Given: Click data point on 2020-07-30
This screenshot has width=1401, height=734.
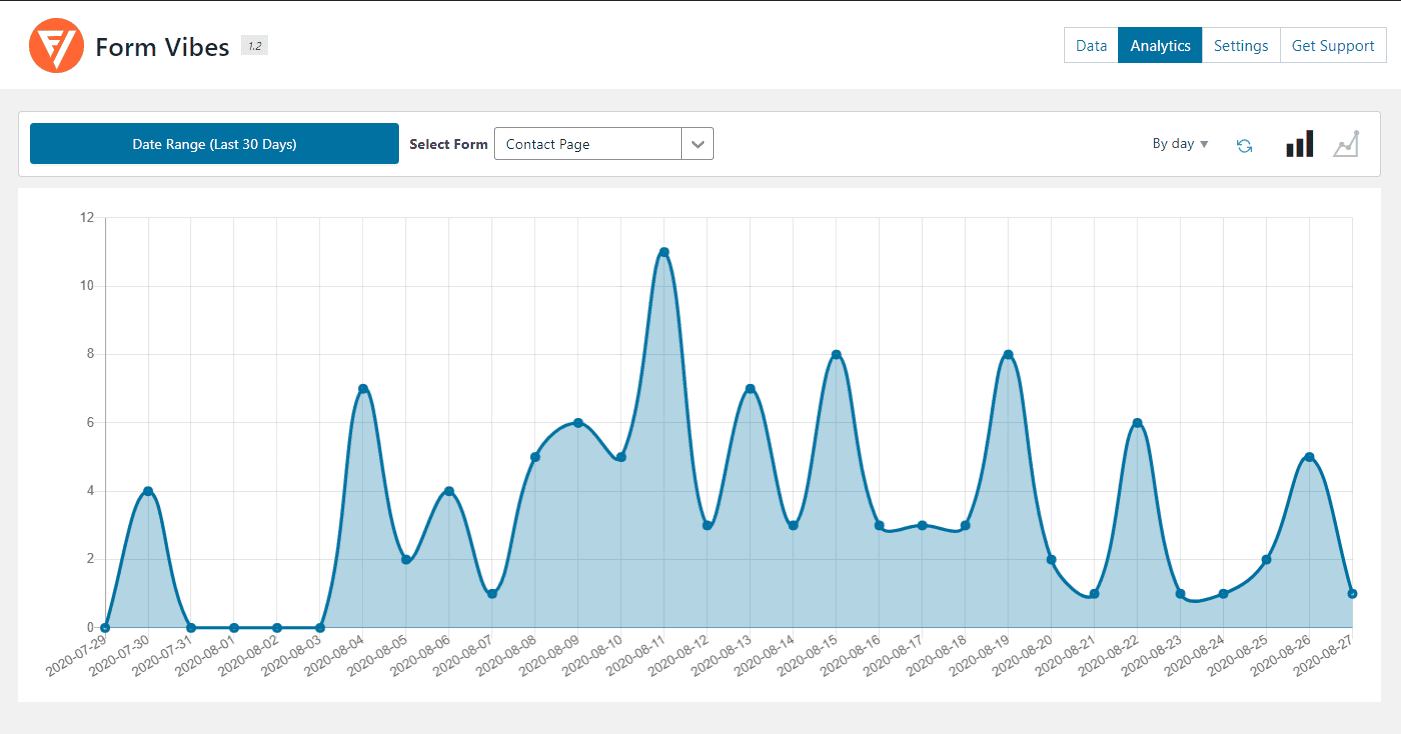Looking at the screenshot, I should point(148,491).
